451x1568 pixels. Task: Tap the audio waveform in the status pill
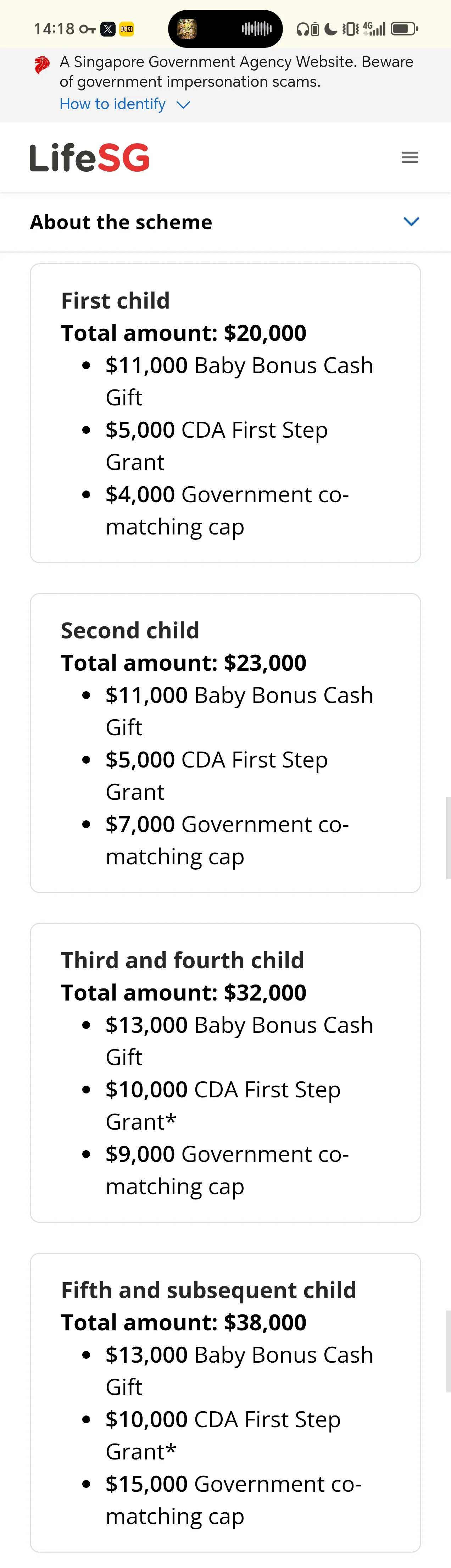[x=256, y=28]
